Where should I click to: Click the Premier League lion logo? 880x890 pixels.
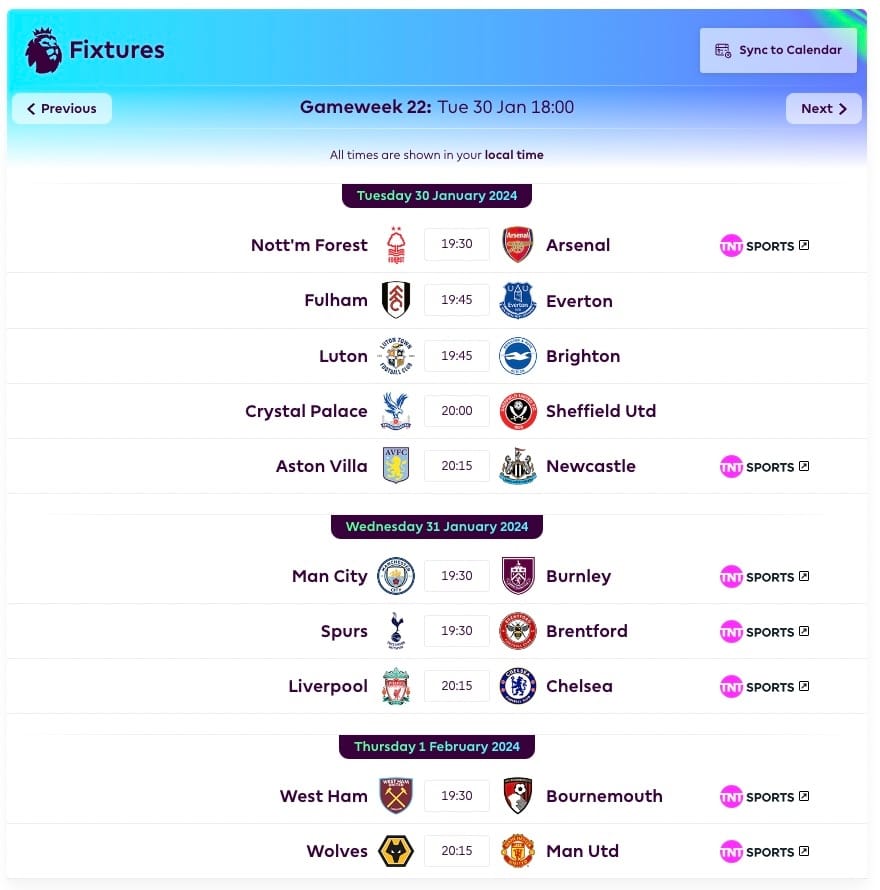pyautogui.click(x=43, y=51)
